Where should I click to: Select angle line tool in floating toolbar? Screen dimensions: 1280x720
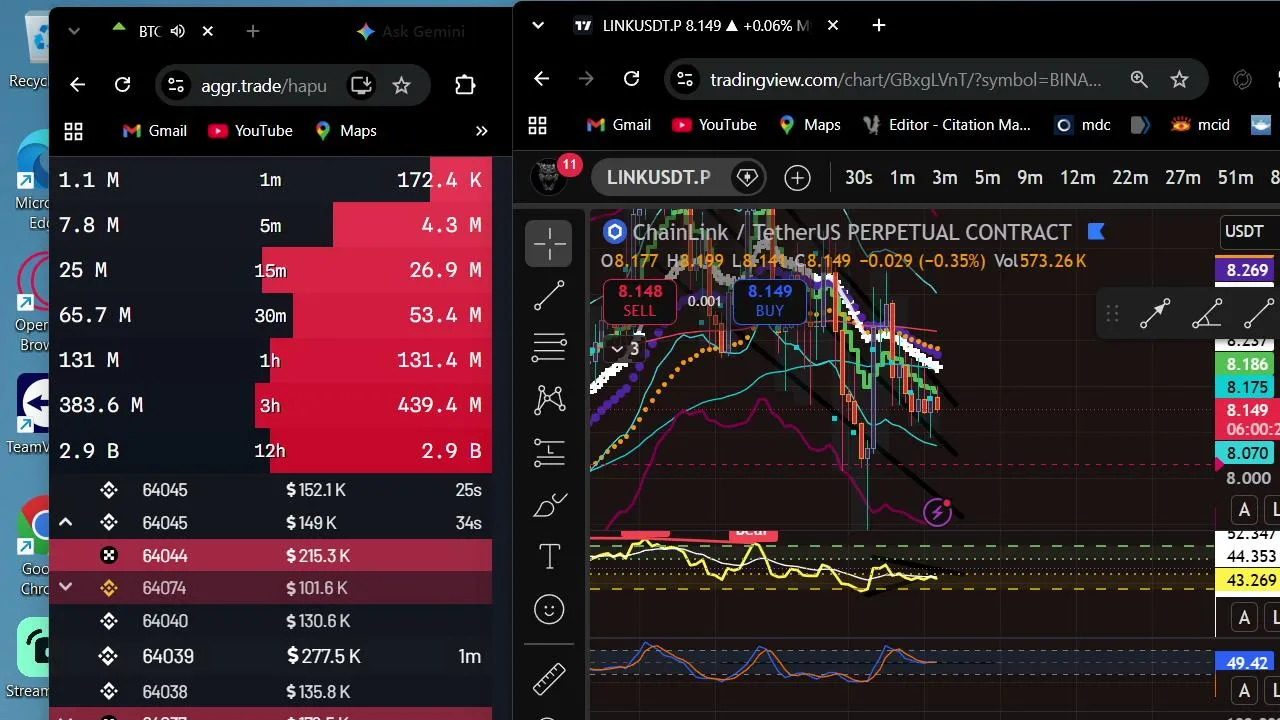(1207, 314)
